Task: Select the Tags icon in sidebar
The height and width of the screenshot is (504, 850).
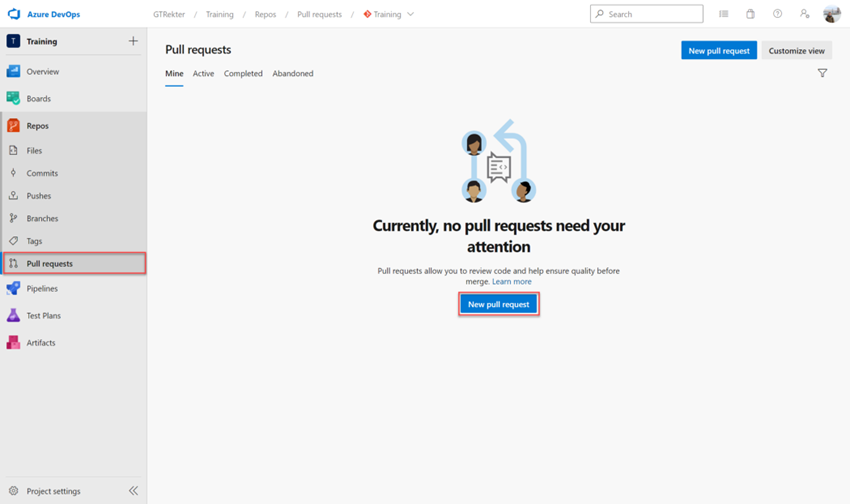Action: [x=14, y=241]
